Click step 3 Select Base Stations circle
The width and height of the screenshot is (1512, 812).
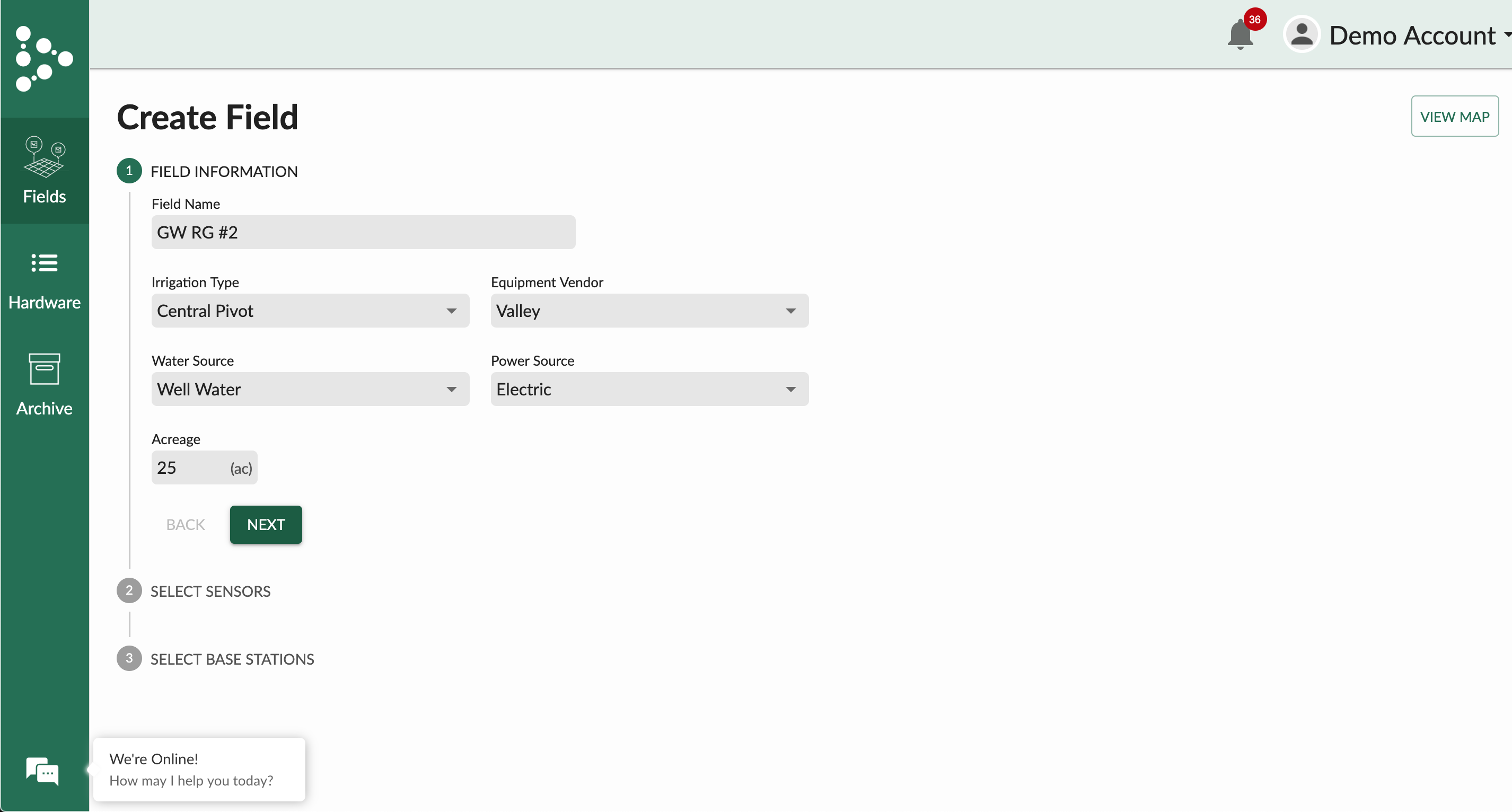coord(129,658)
